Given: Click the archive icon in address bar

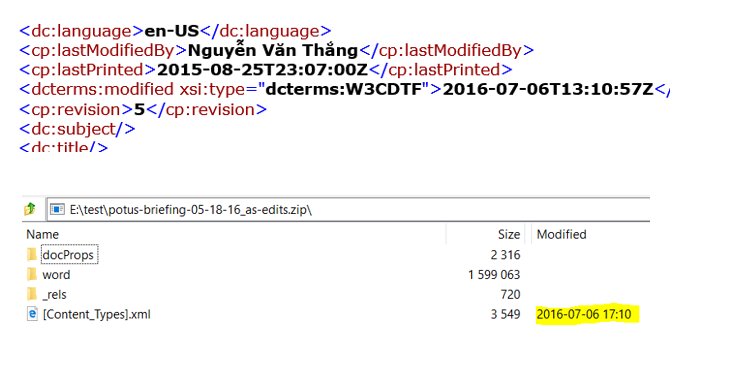Looking at the screenshot, I should coord(57,210).
